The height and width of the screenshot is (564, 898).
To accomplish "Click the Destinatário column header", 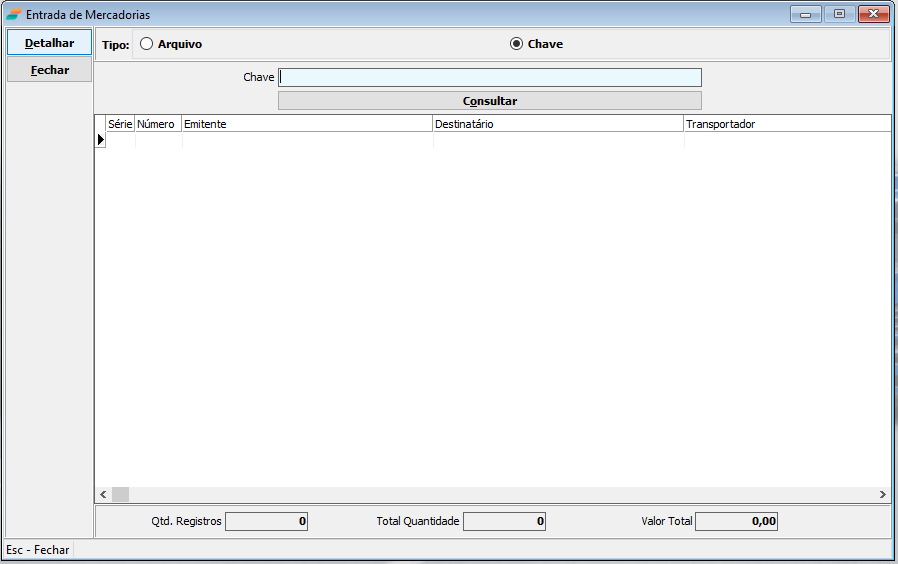I will pyautogui.click(x=557, y=124).
